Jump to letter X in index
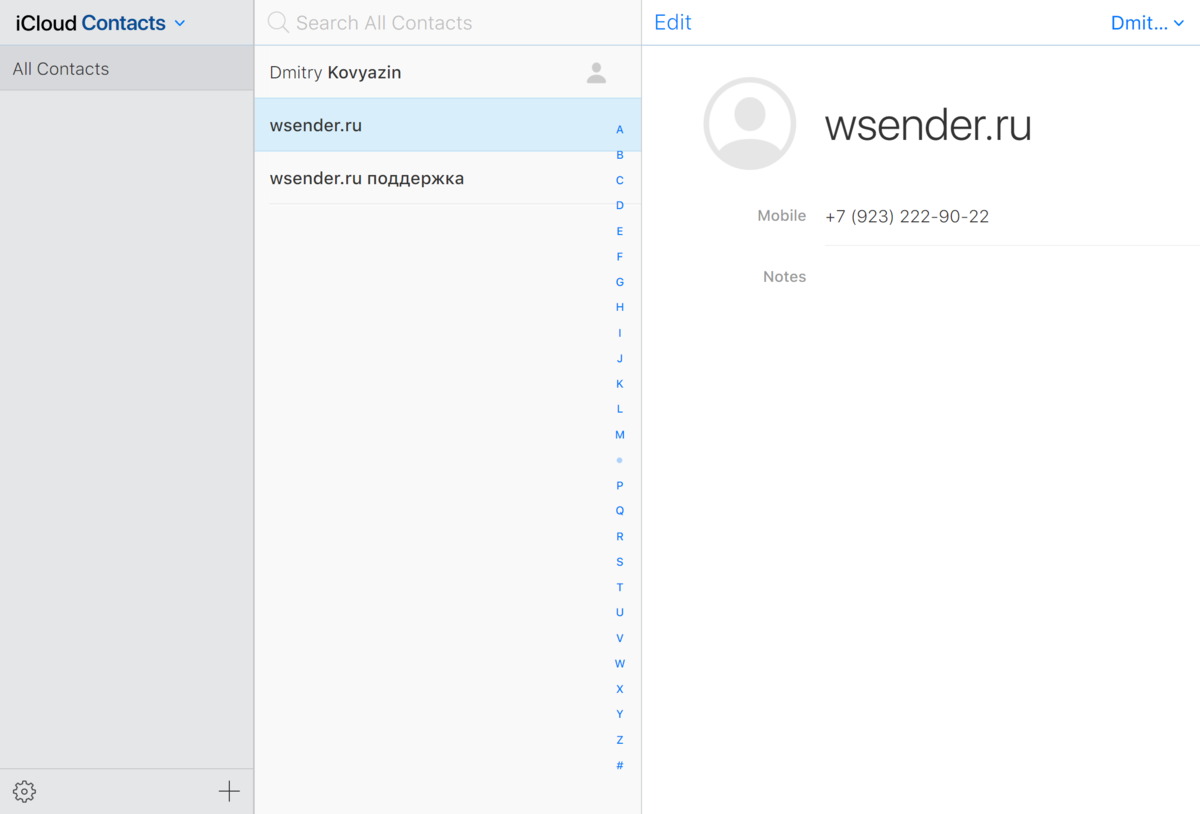Screen dimensions: 1200x814 pos(620,689)
